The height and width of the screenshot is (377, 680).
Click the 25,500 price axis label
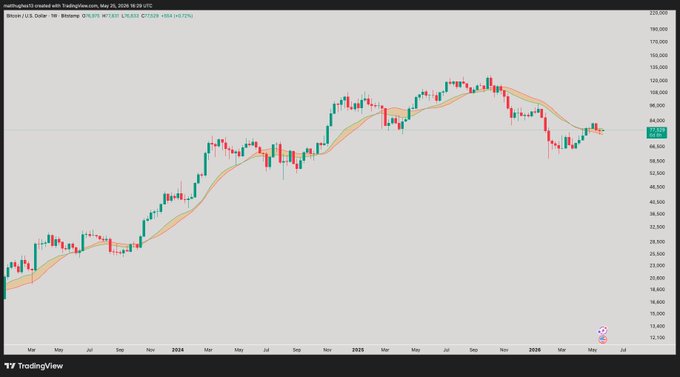pos(658,254)
